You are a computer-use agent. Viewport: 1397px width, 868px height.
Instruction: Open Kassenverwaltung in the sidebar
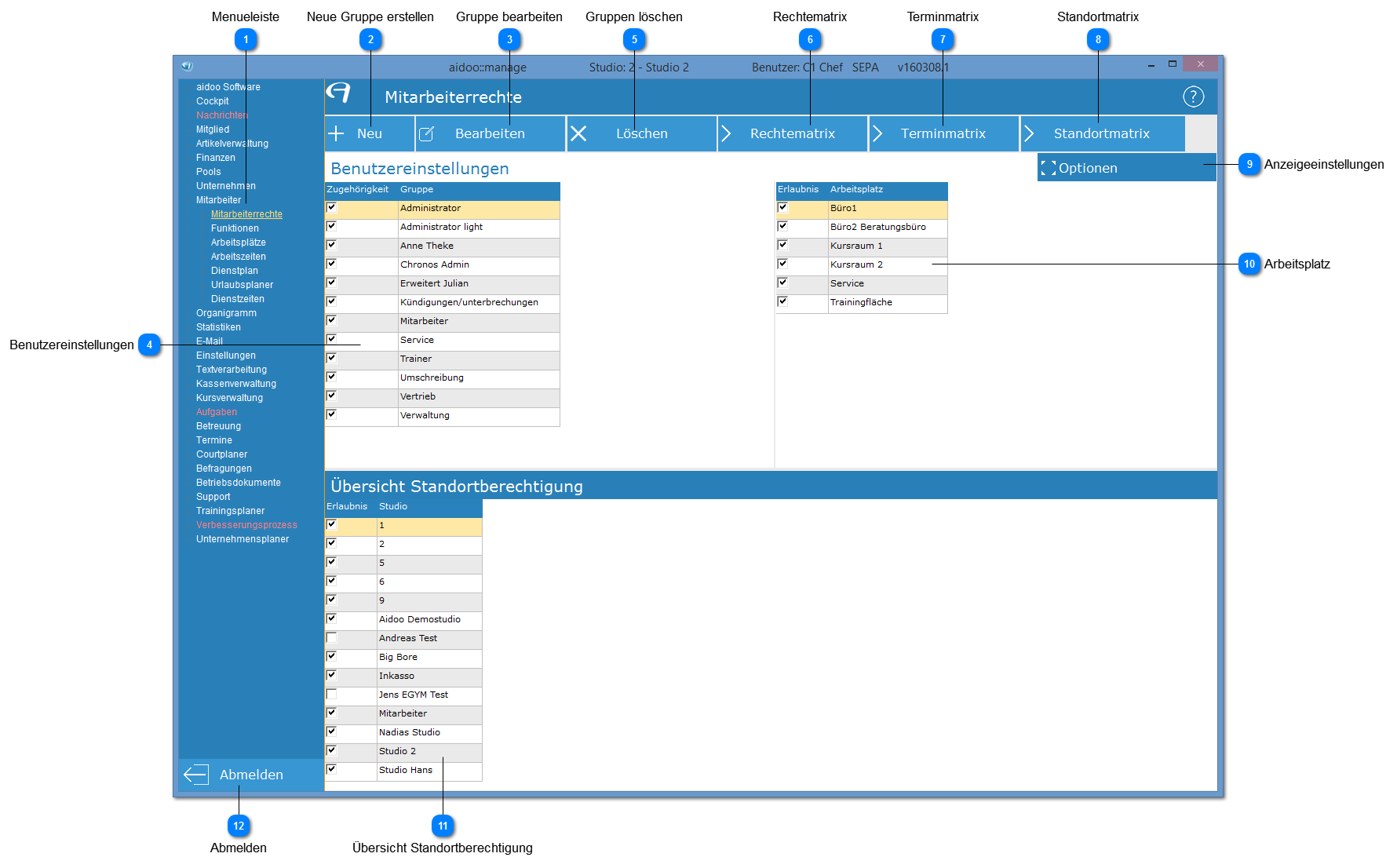[x=236, y=384]
